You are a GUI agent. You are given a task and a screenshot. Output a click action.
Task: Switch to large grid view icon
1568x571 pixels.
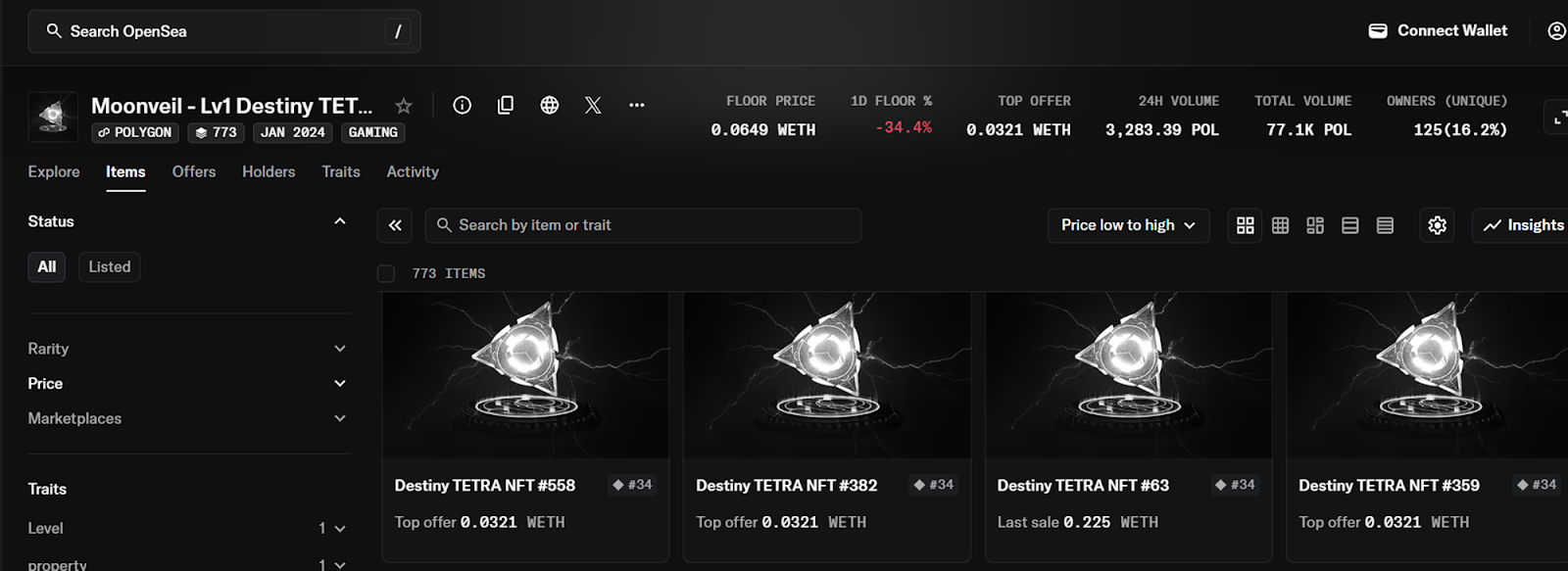click(1245, 225)
